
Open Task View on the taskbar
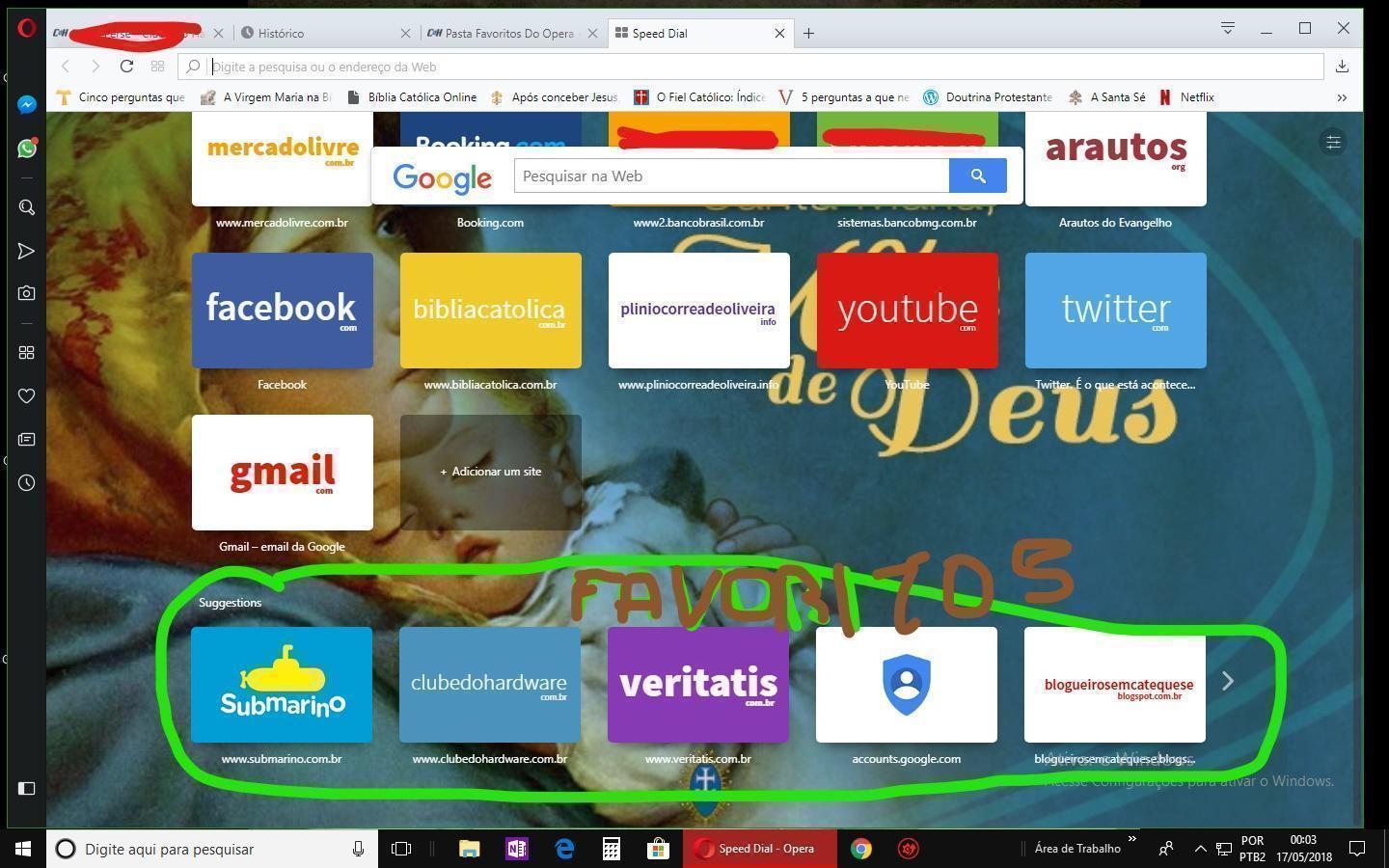coord(401,849)
